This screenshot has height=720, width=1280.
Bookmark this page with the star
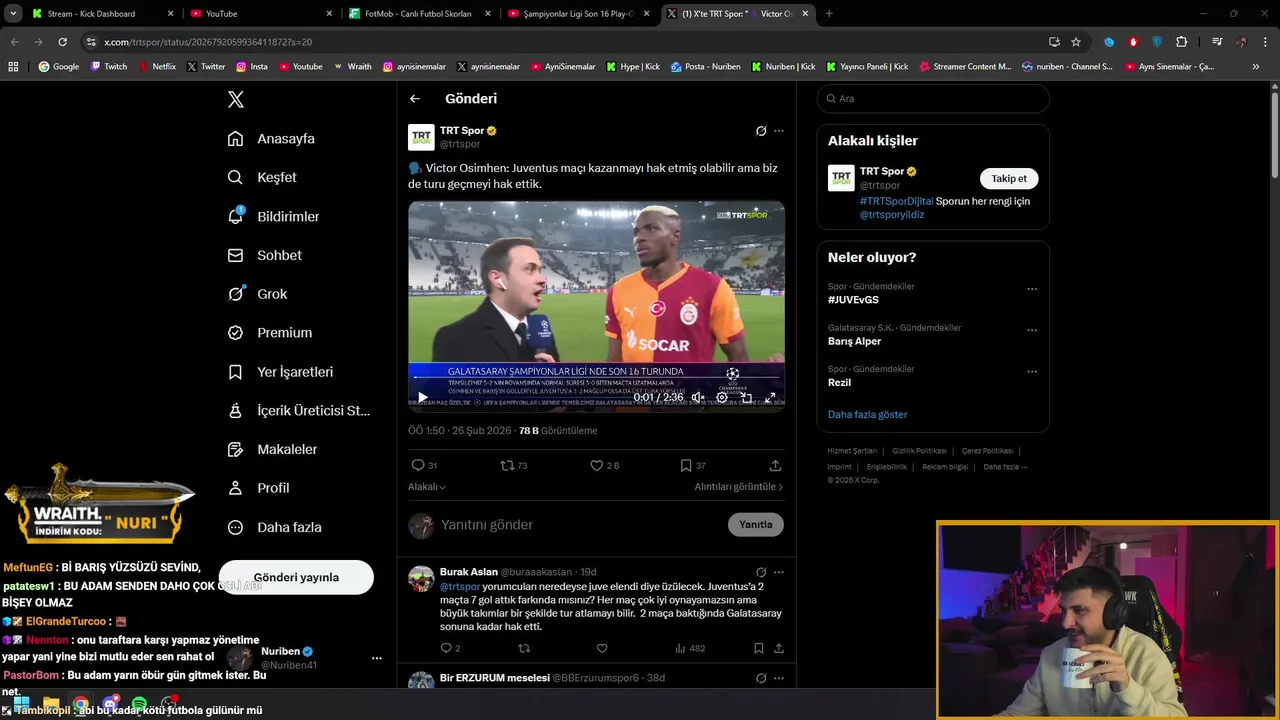tap(1076, 42)
